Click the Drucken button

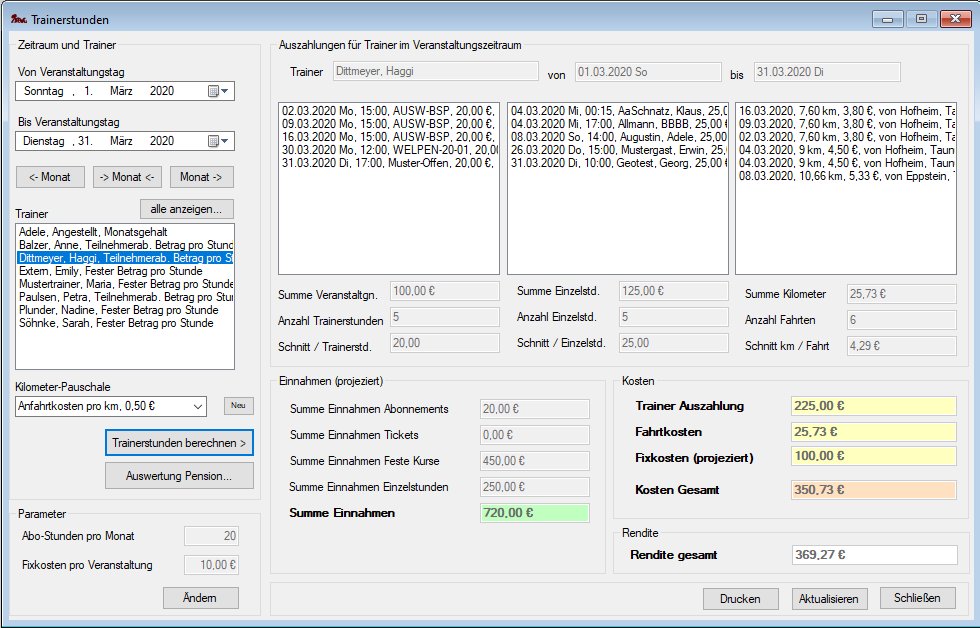740,599
